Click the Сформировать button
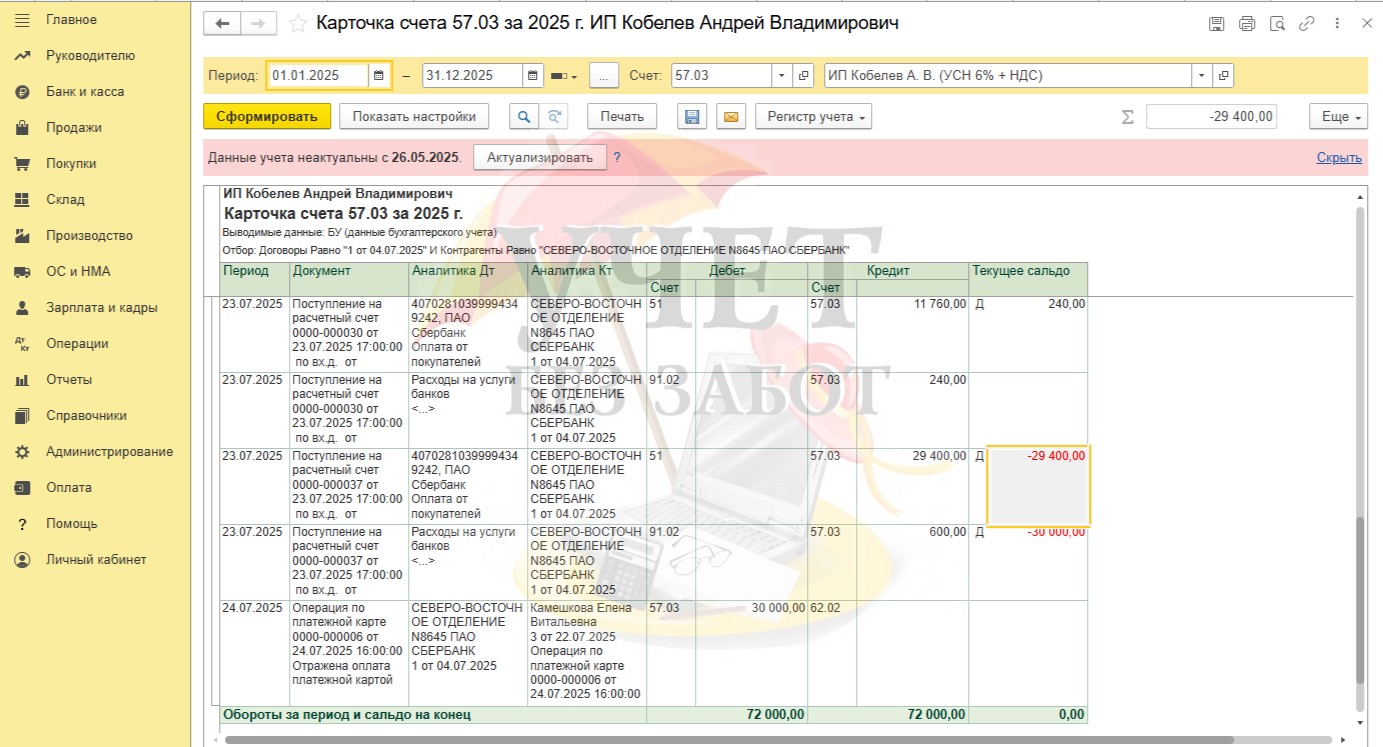The image size is (1383, 747). coord(266,116)
